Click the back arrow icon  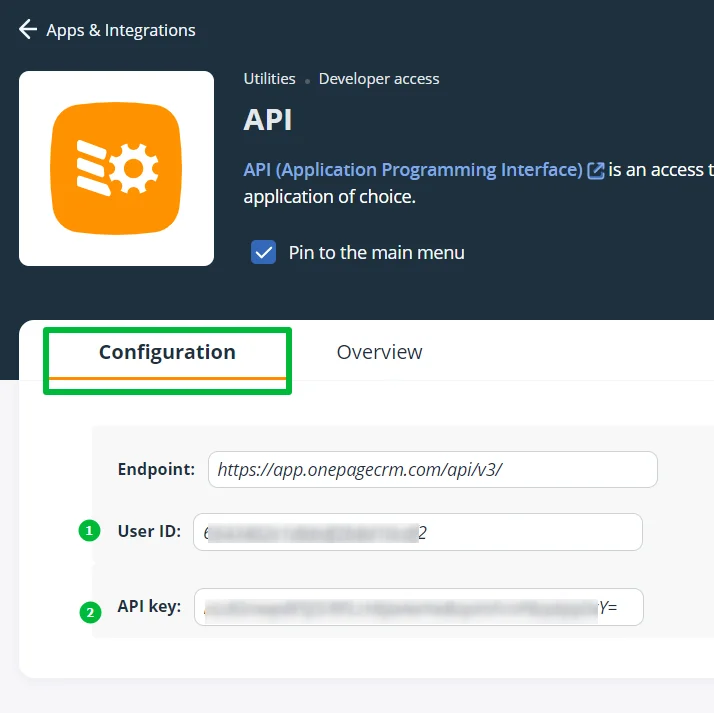pyautogui.click(x=28, y=30)
